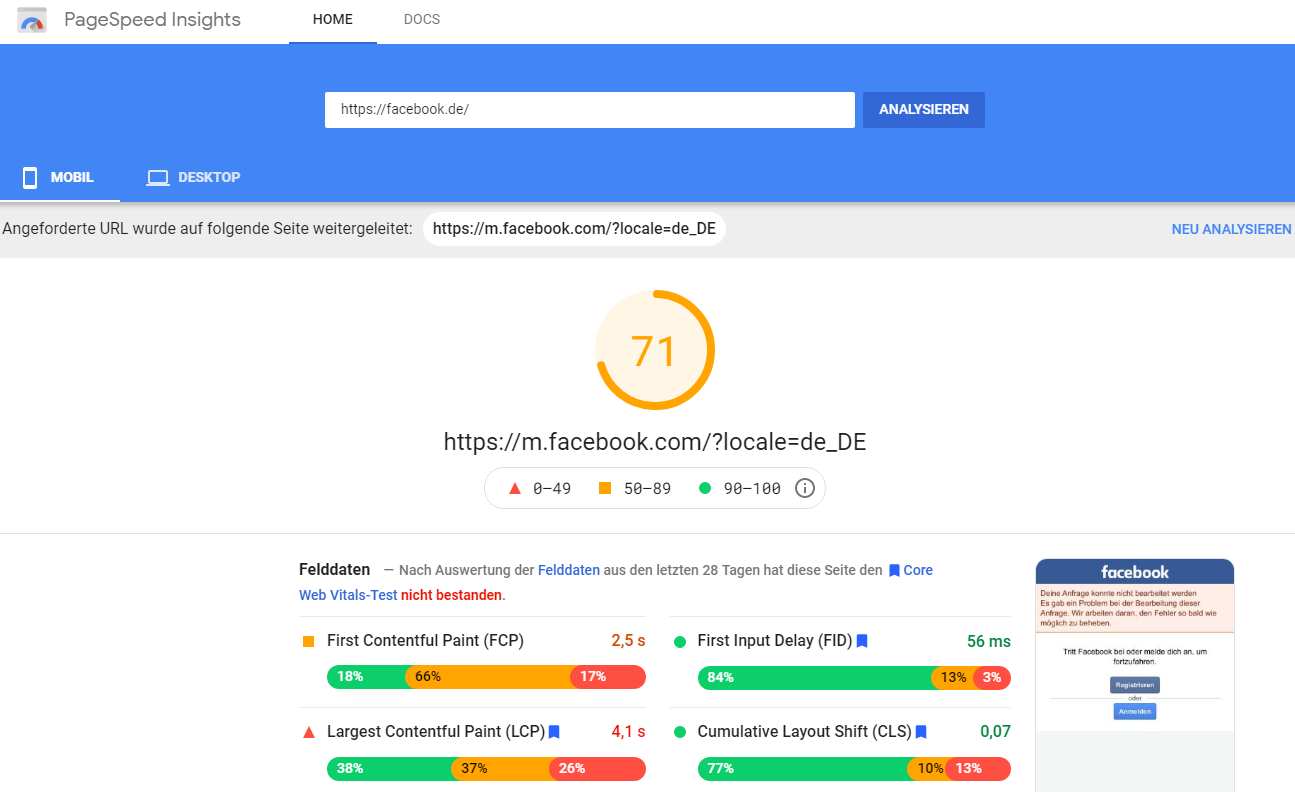Screen dimensions: 1295x792
Task: Click the green dot before First Input Delay
Action: click(680, 641)
